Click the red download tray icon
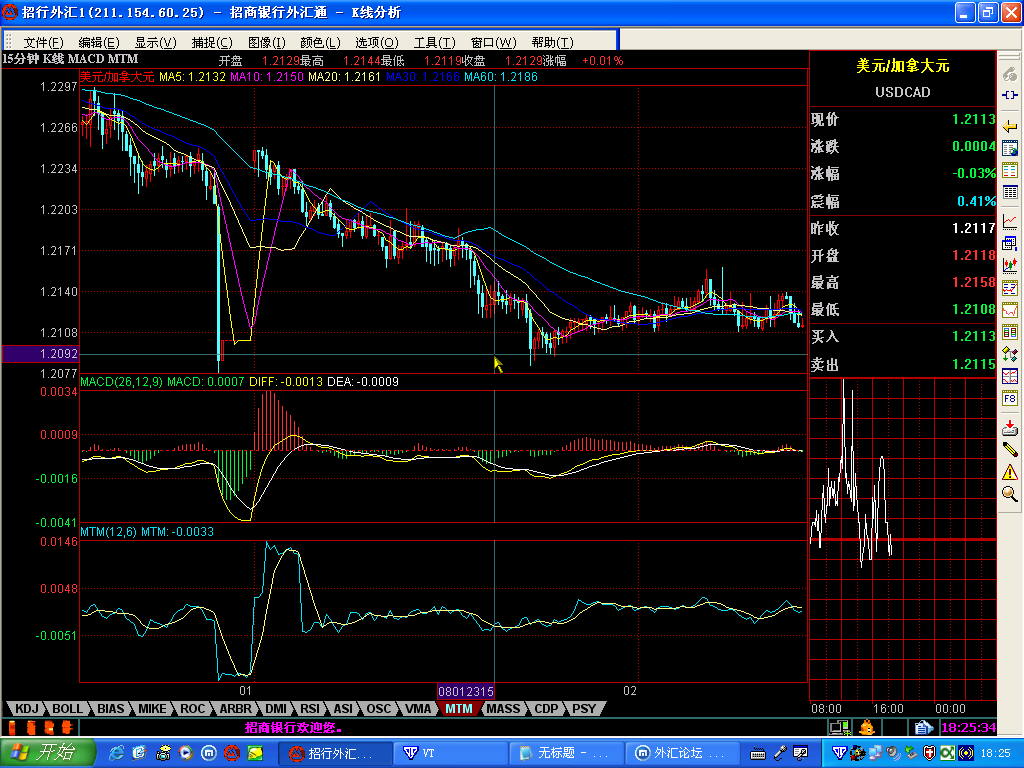The height and width of the screenshot is (768, 1024). coord(1010,428)
